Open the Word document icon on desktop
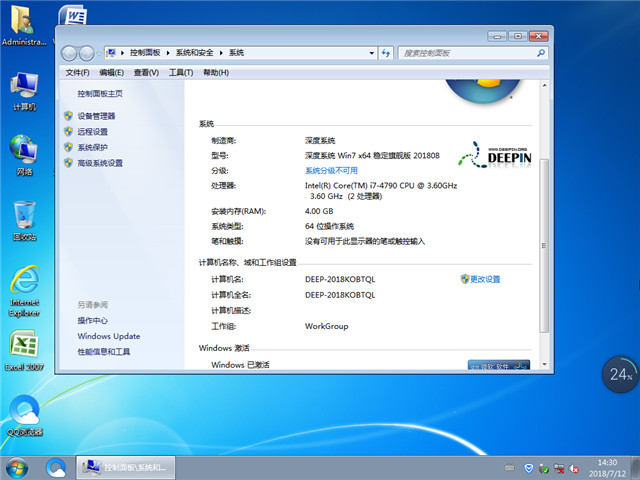This screenshot has height=480, width=640. (73, 15)
